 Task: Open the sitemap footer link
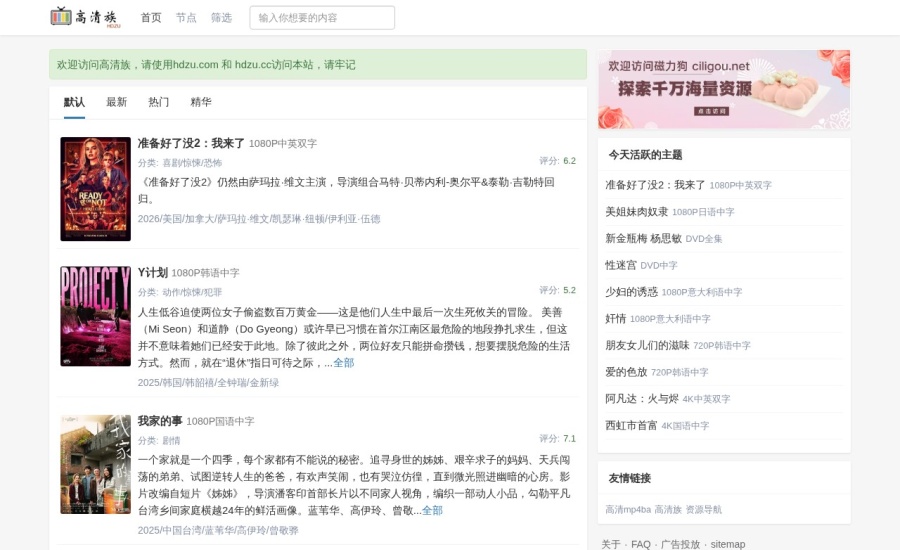pyautogui.click(x=728, y=544)
